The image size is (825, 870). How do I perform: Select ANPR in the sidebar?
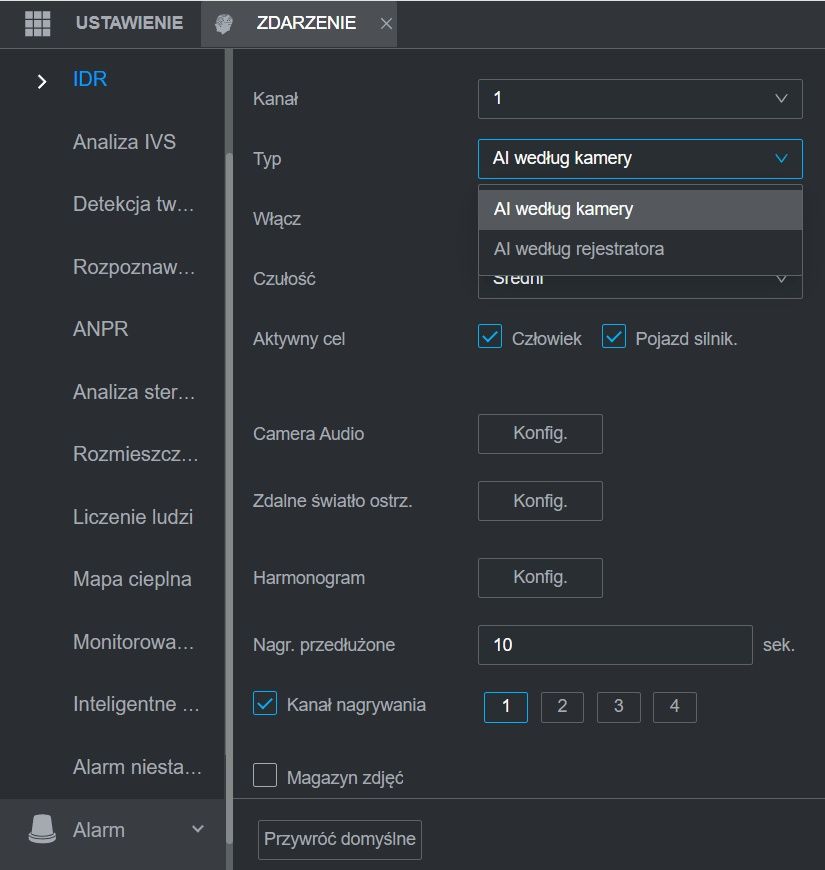click(x=100, y=329)
